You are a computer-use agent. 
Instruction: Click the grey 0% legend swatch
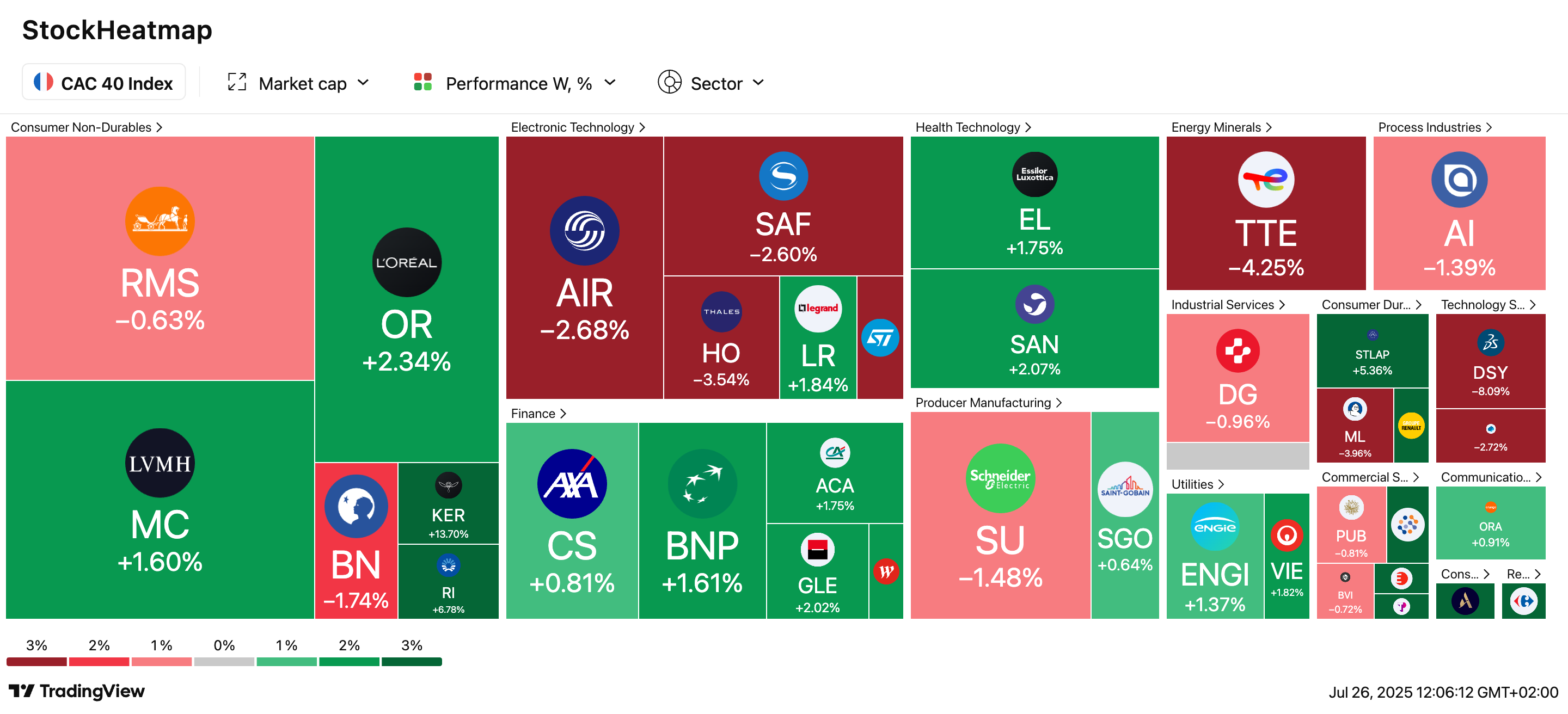[x=224, y=662]
